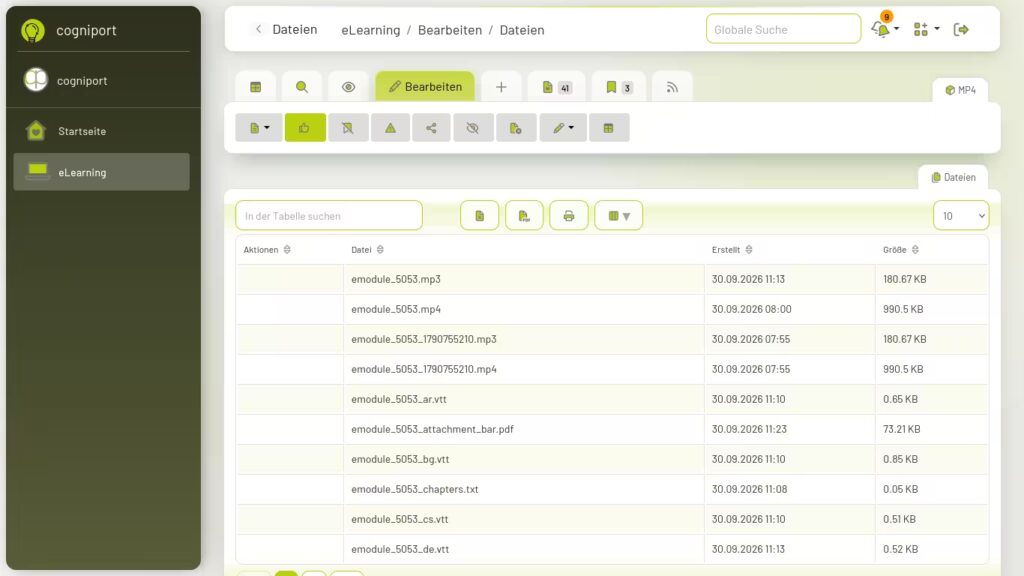Image resolution: width=1024 pixels, height=576 pixels.
Task: Focus the 'In der Tabelle suchen' field
Action: click(329, 216)
